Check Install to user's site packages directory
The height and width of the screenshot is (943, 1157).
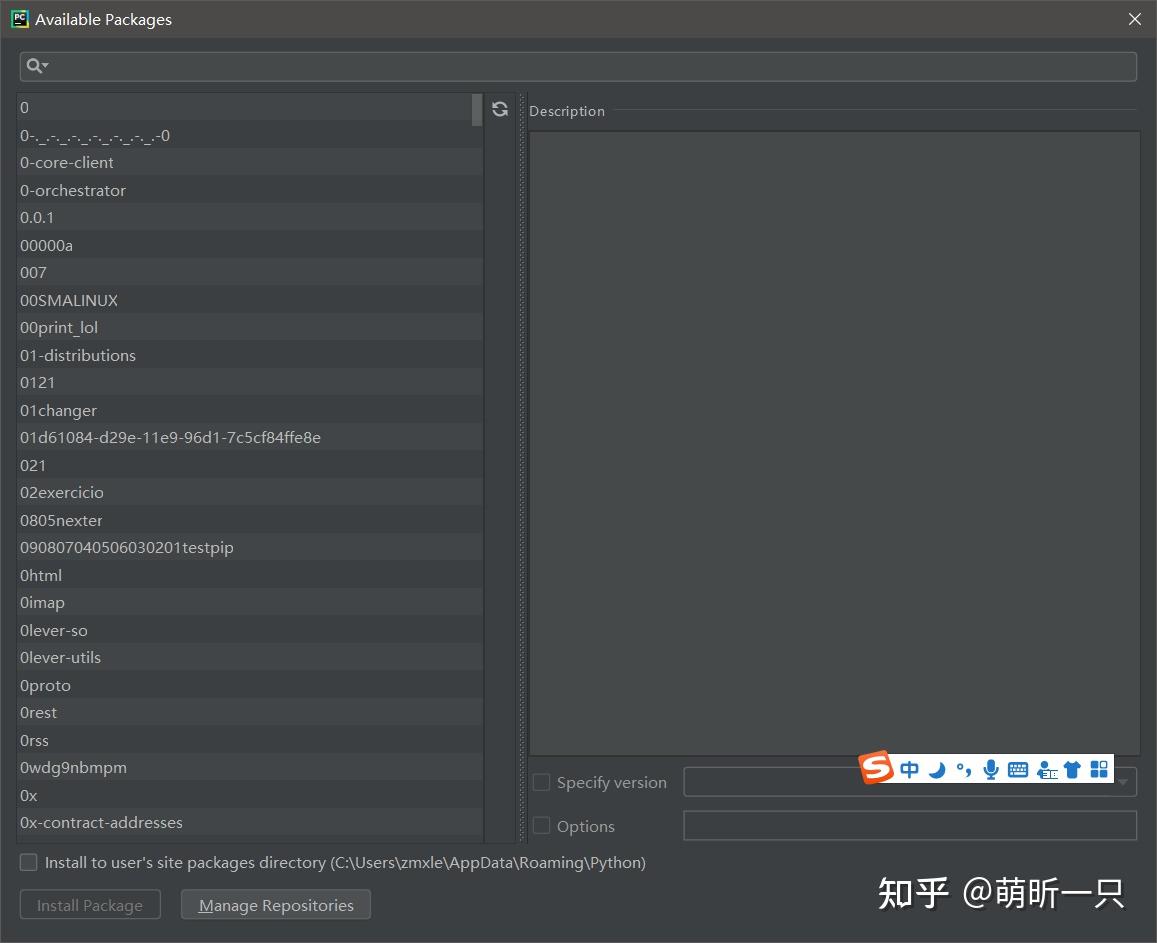point(28,862)
